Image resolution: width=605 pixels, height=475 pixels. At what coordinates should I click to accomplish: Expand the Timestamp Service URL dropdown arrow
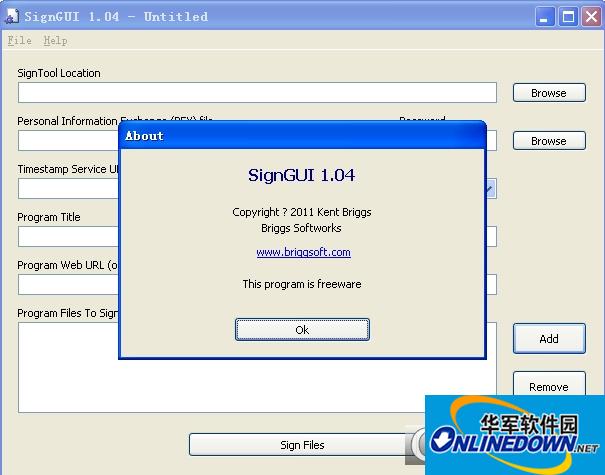coord(491,189)
